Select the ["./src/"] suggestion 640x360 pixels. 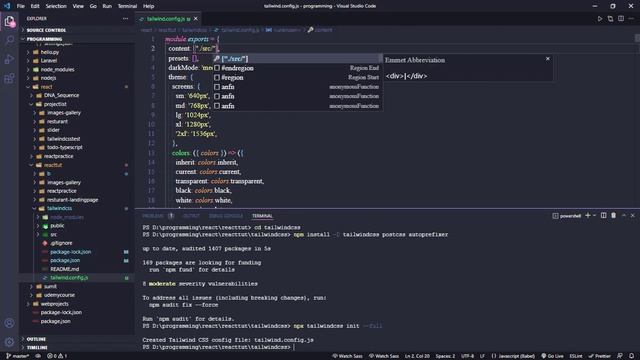tap(298, 59)
